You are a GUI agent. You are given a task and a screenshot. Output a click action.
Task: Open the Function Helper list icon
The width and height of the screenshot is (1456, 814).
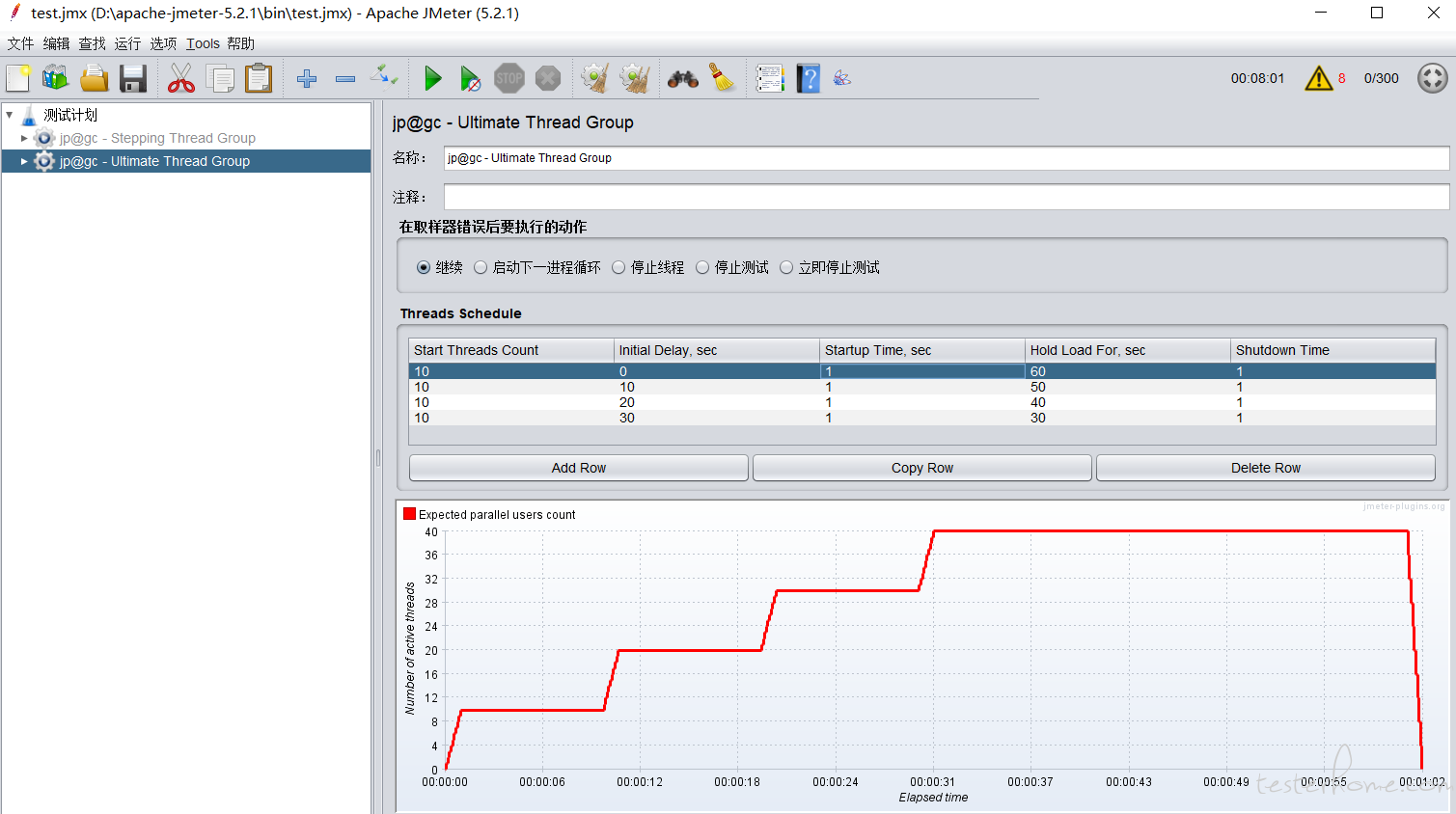tap(770, 78)
